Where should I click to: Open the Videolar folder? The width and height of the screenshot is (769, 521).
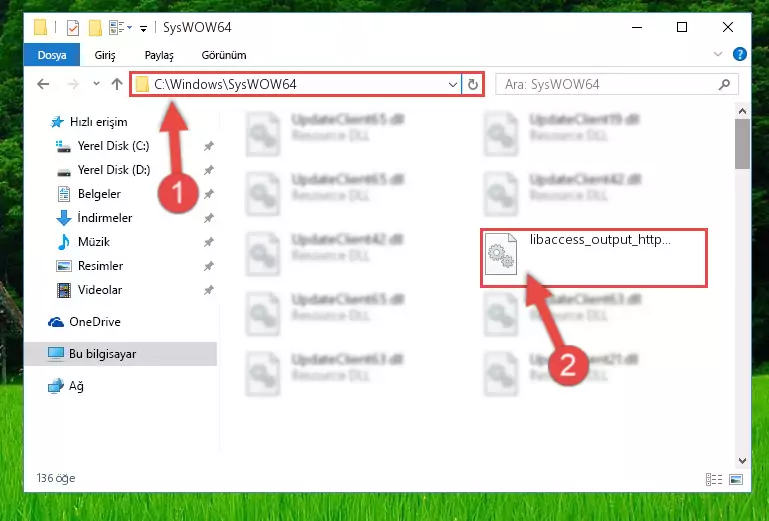point(89,290)
